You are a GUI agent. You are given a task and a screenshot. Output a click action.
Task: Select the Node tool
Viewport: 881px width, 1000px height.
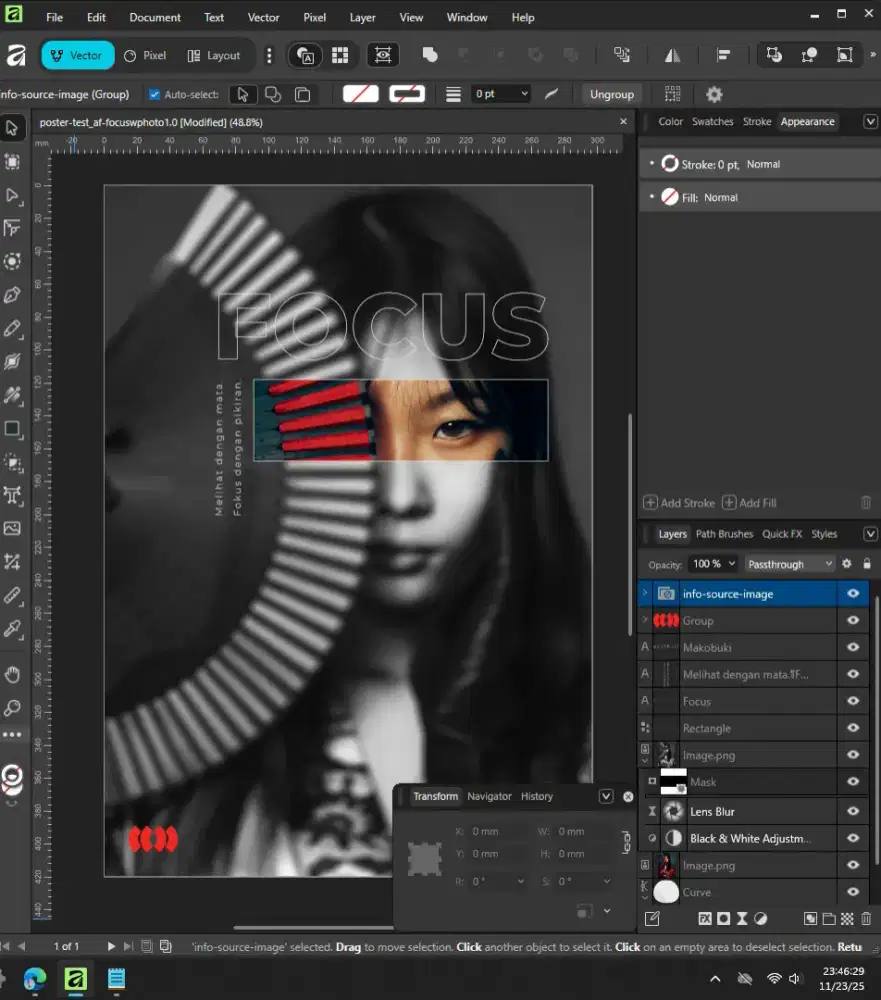tap(13, 196)
